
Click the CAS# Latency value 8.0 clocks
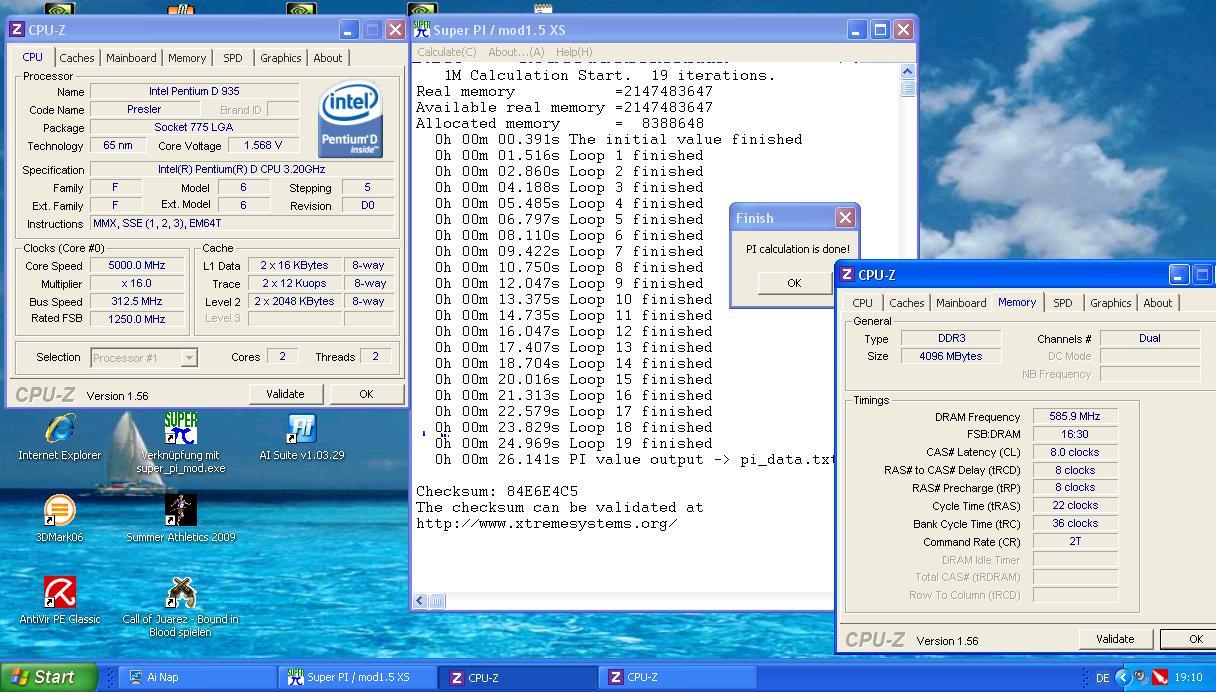1075,452
